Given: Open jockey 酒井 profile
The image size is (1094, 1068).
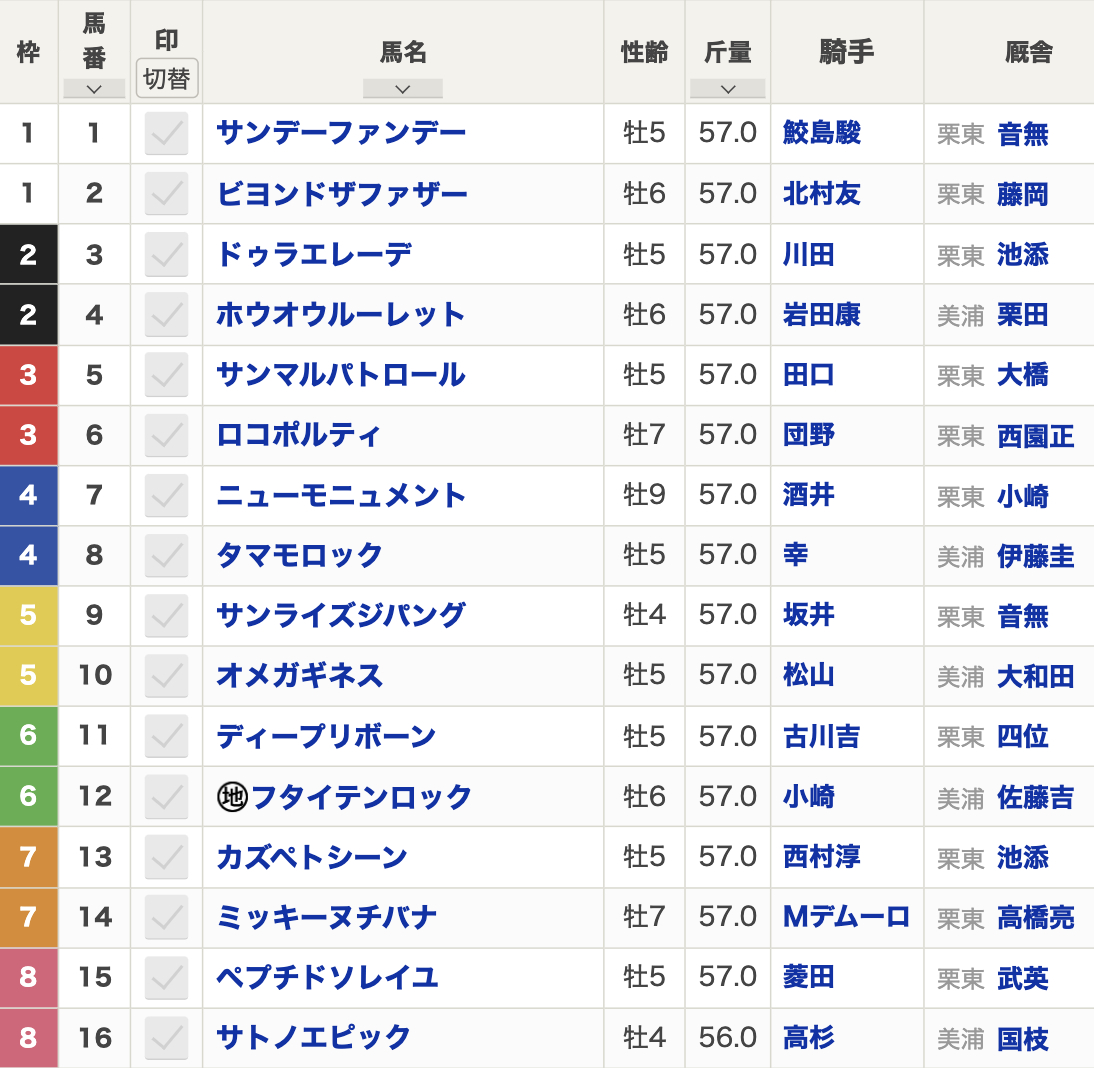Looking at the screenshot, I should [809, 495].
